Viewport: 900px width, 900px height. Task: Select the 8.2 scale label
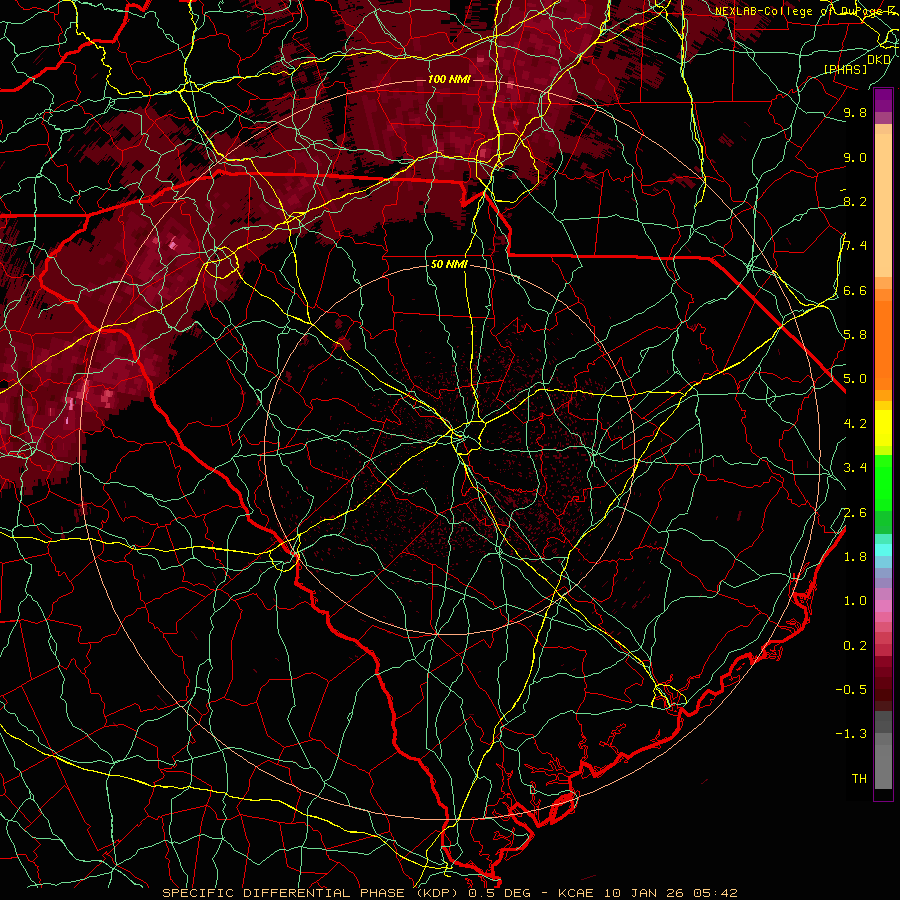pos(855,201)
